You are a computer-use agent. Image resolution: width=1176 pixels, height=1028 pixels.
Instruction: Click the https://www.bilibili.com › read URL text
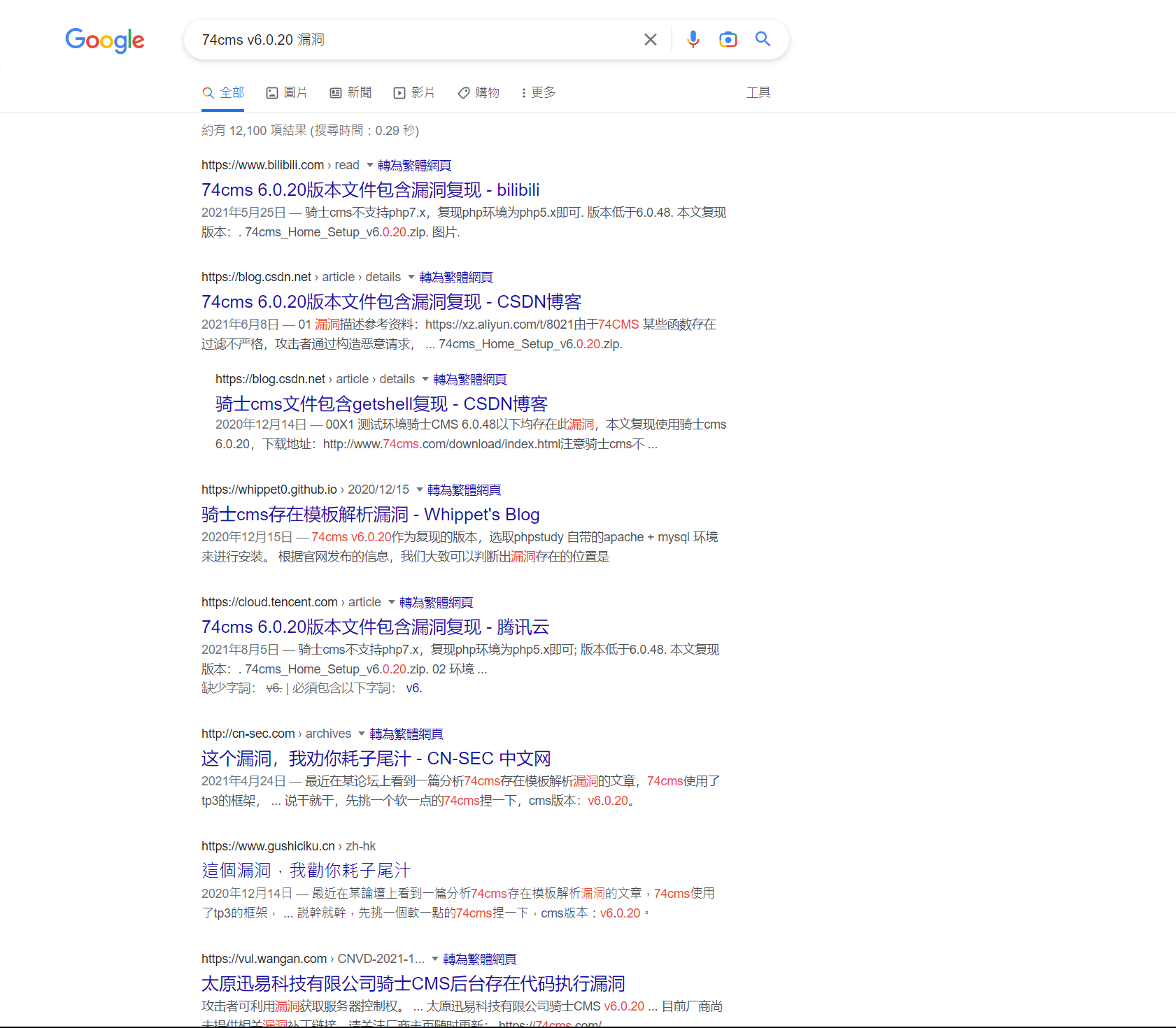click(x=281, y=165)
